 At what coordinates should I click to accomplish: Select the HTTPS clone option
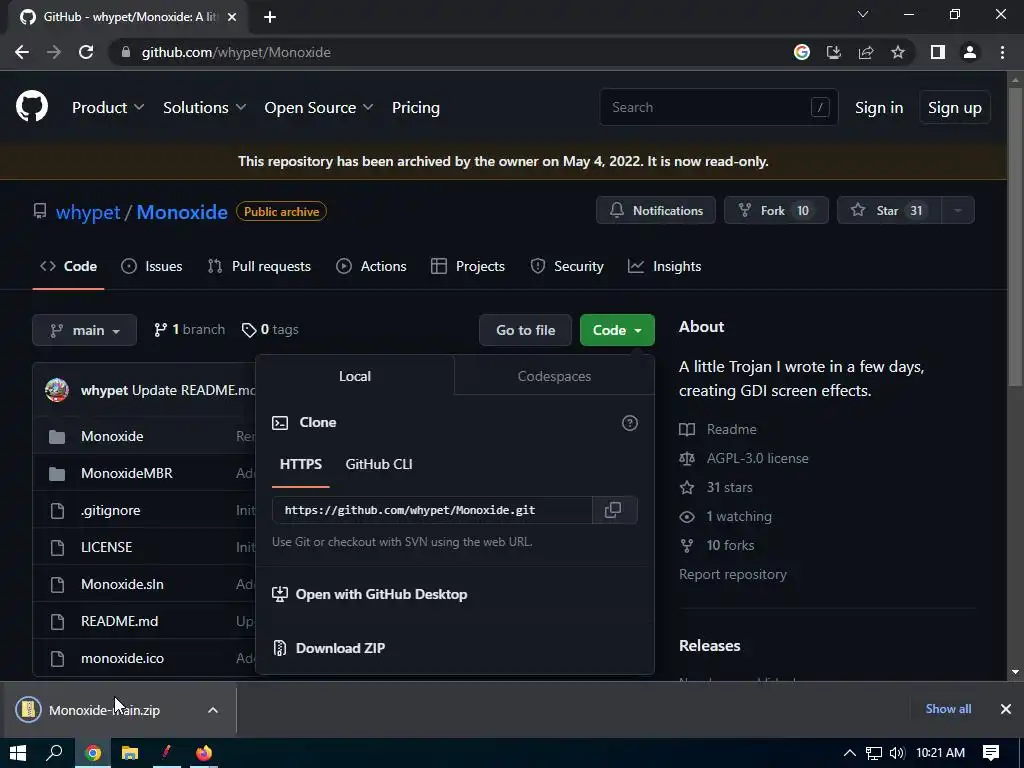pos(300,464)
